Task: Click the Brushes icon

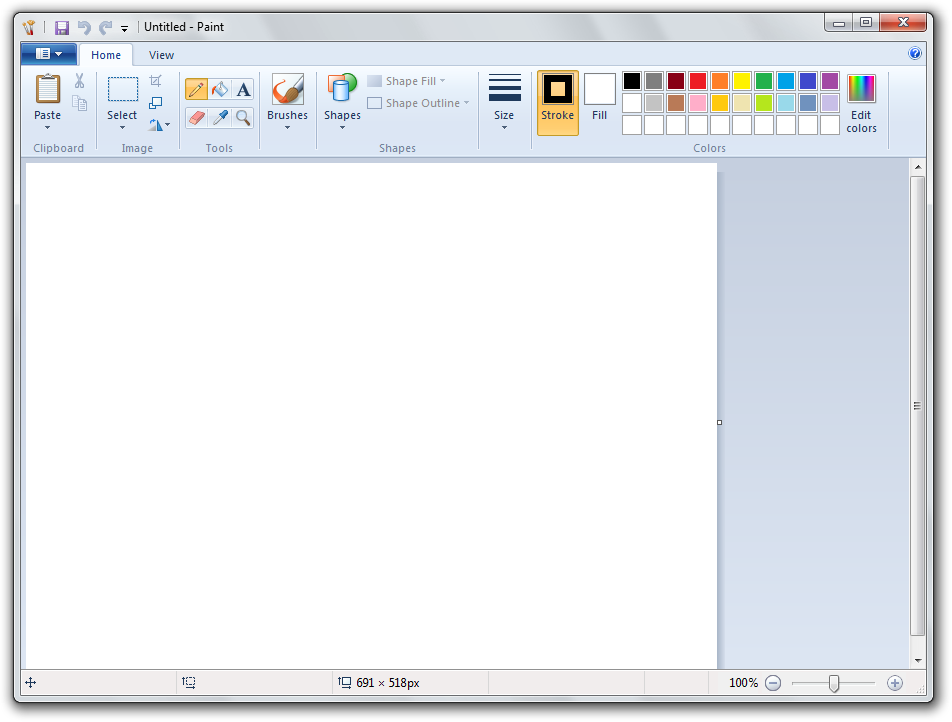Action: (287, 89)
